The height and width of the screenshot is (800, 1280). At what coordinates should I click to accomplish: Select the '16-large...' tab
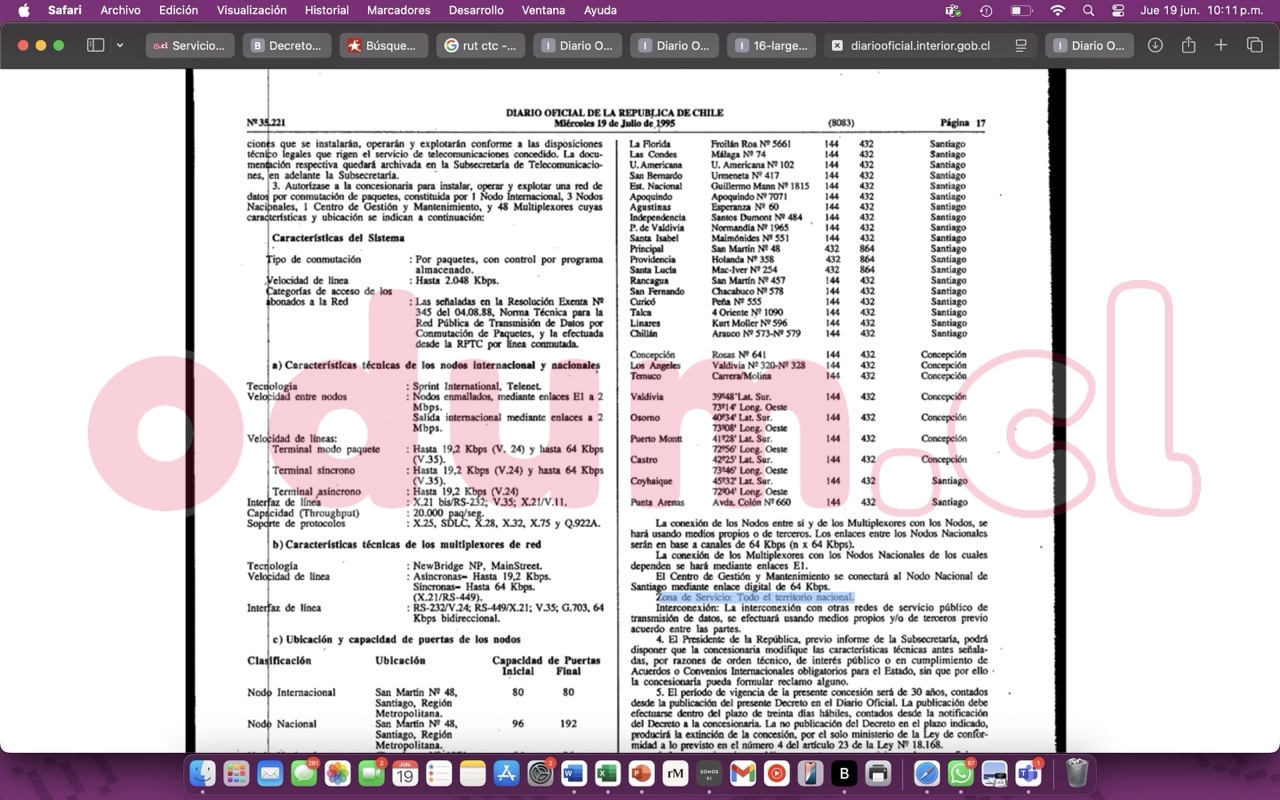(771, 45)
